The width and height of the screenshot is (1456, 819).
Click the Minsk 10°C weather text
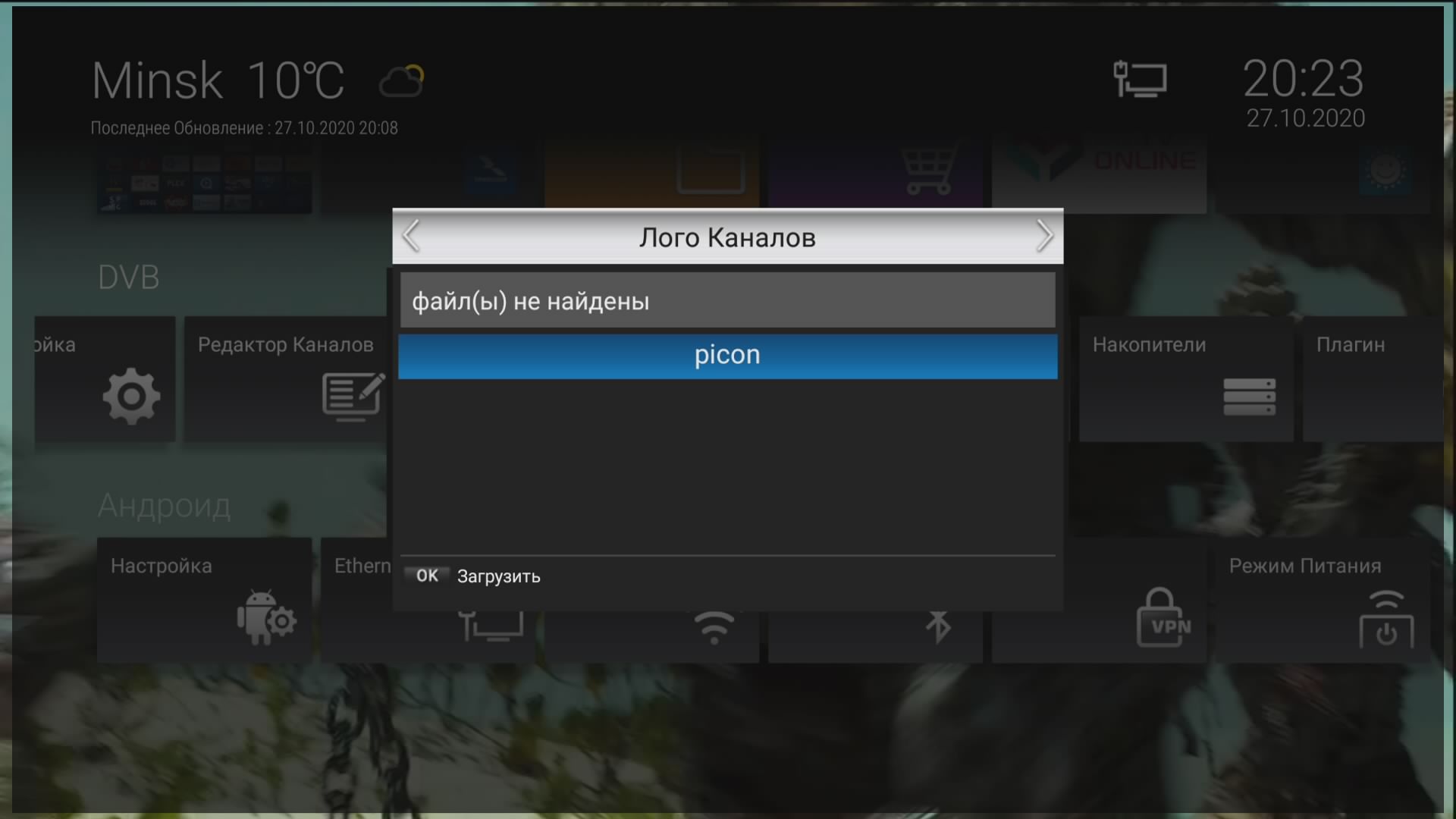tap(218, 80)
